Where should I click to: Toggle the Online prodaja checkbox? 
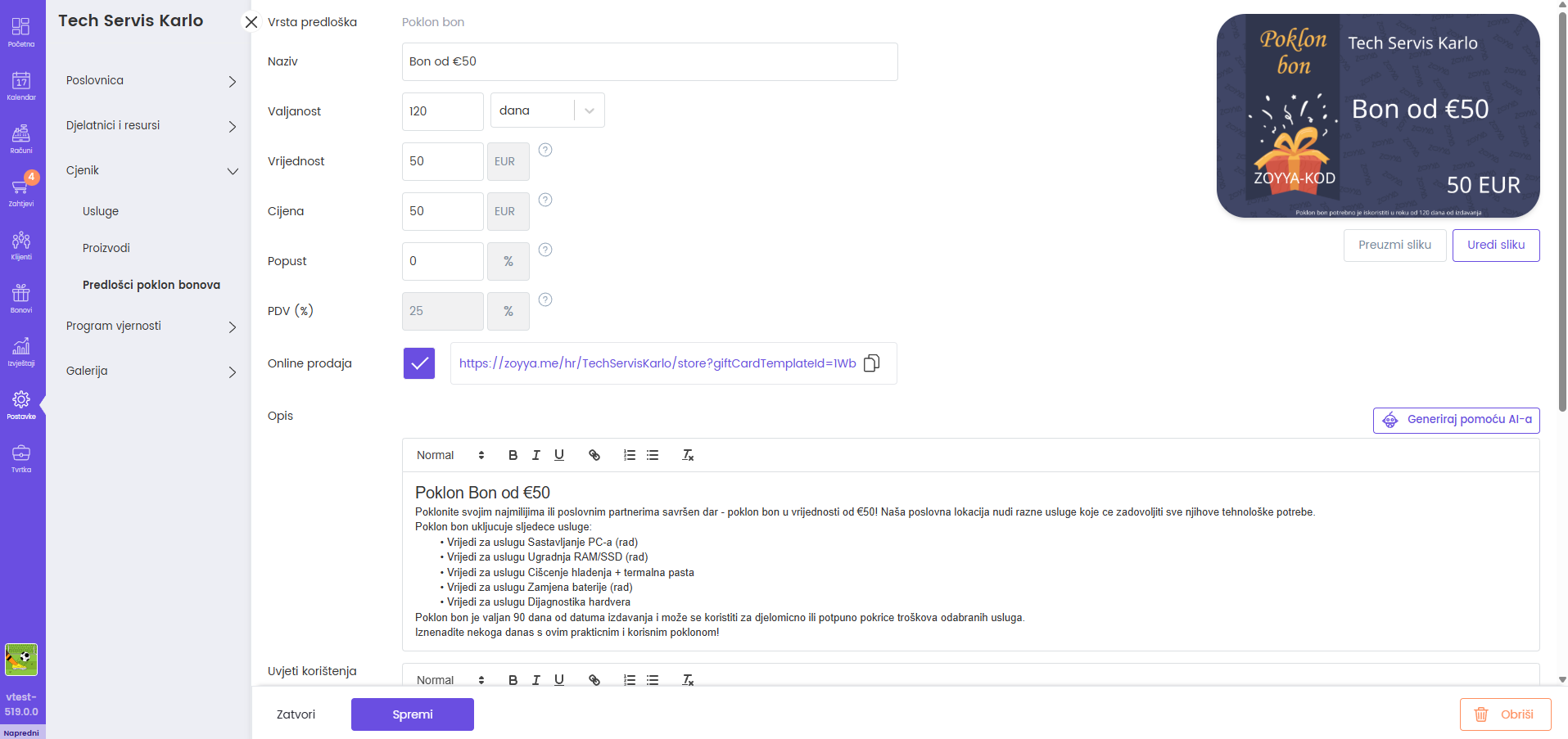419,363
